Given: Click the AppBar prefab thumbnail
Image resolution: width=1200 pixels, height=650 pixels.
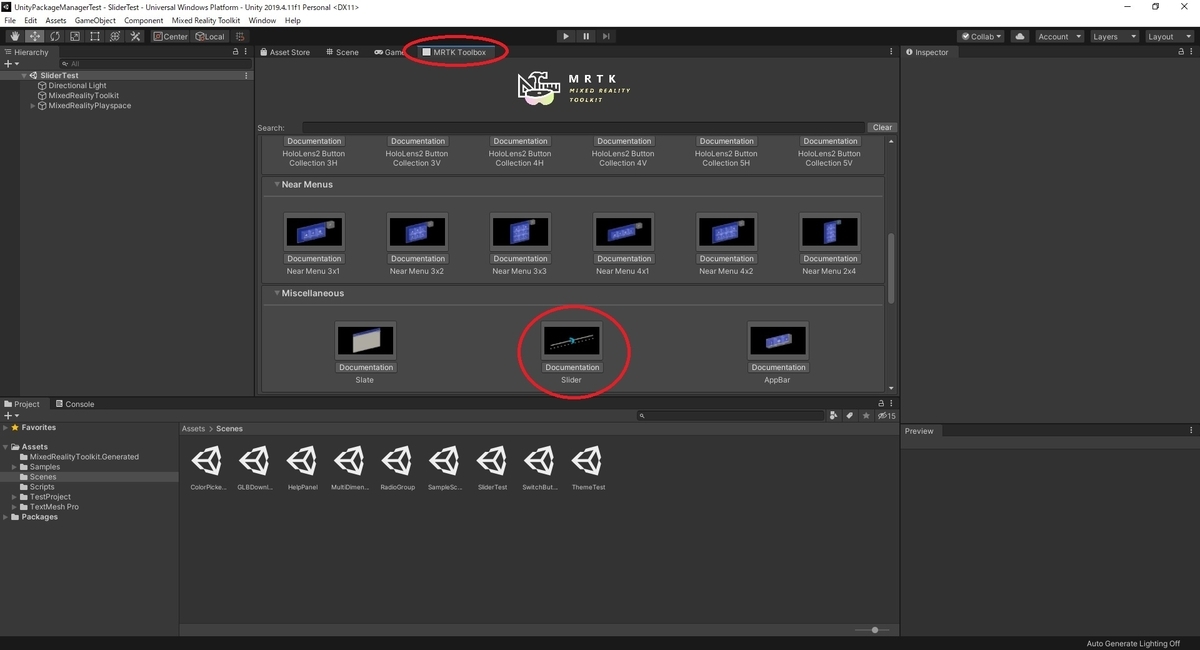Looking at the screenshot, I should coord(777,341).
